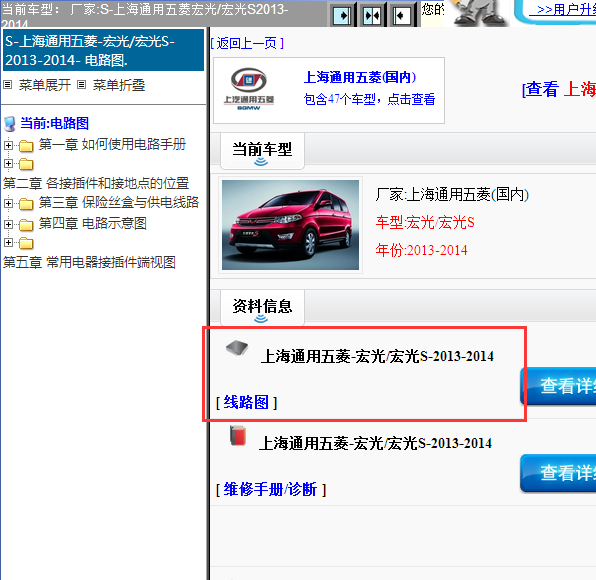Select 第二章 各接插件和接地点的位置 label
The height and width of the screenshot is (580, 596).
pyautogui.click(x=96, y=184)
